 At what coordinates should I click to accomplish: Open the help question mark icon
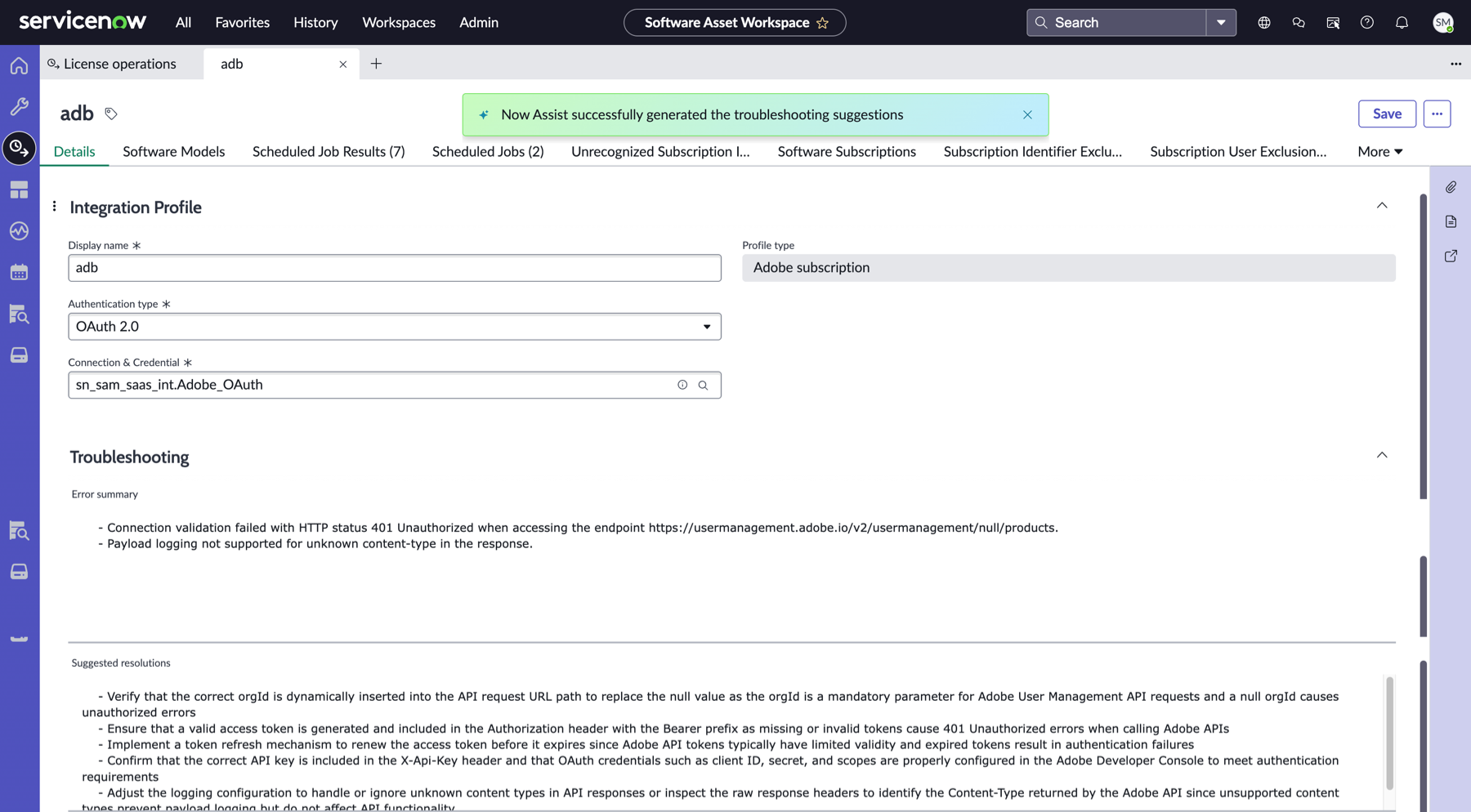(1367, 22)
